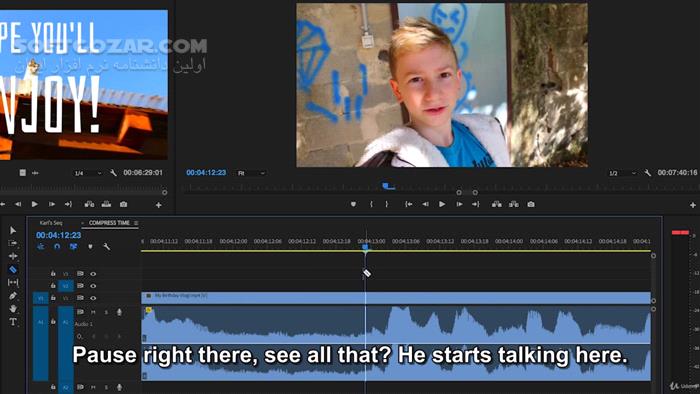Viewport: 700px width, 394px height.
Task: Toggle A1 source patching button
Action: point(41,343)
